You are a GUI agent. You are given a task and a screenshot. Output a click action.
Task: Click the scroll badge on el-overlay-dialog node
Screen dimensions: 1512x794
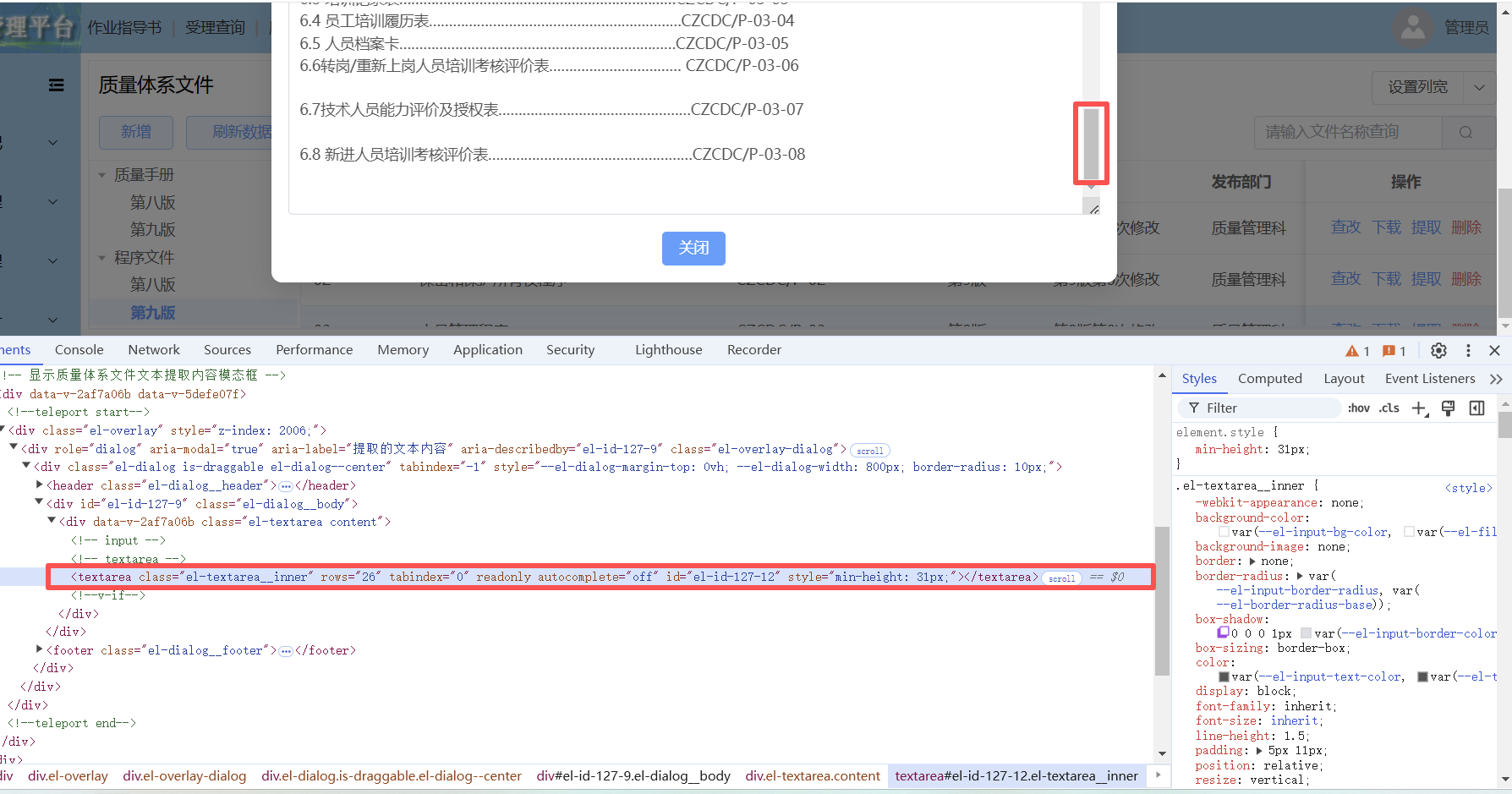[x=870, y=451]
